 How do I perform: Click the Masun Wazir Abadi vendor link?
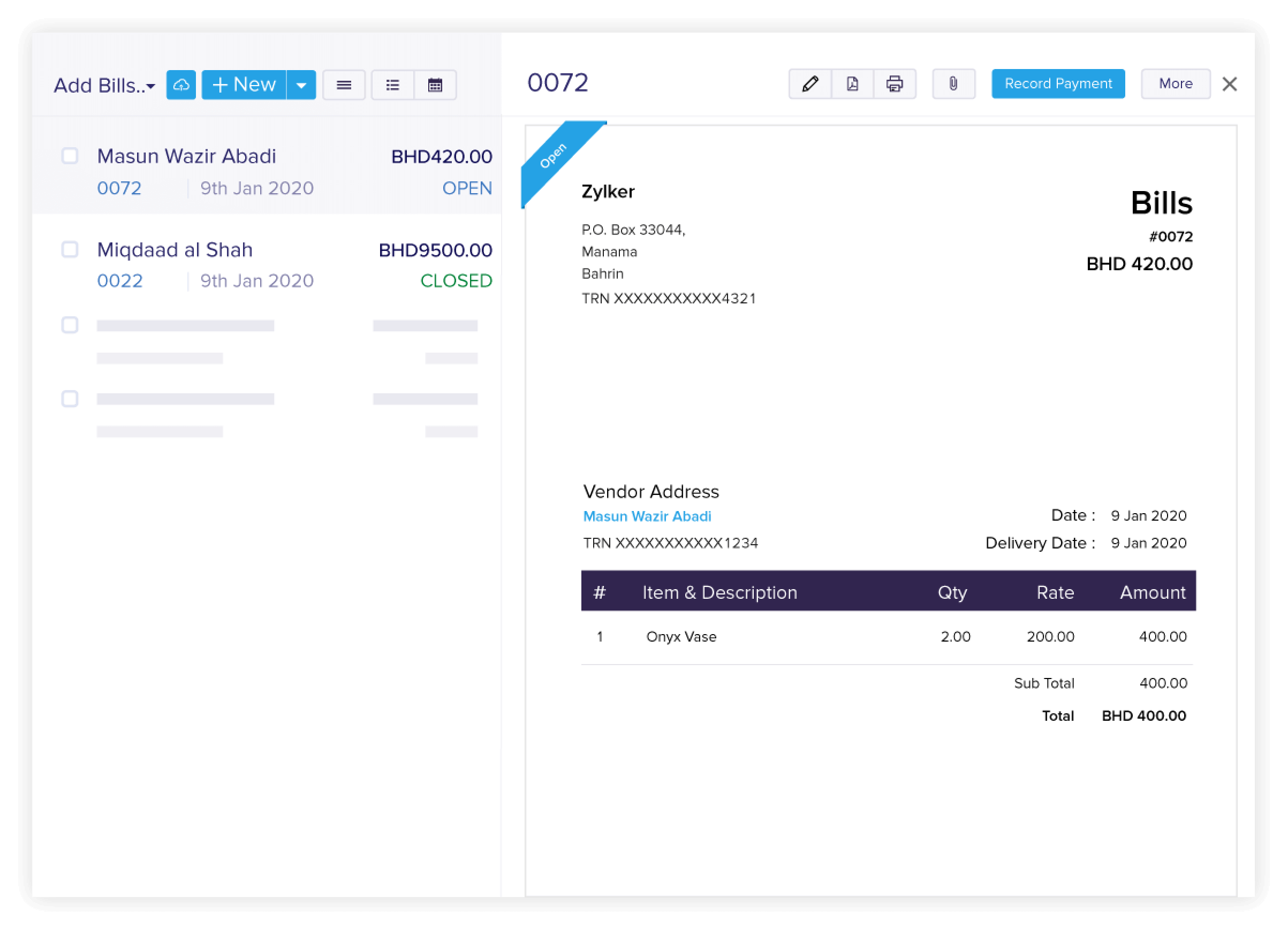pos(648,516)
